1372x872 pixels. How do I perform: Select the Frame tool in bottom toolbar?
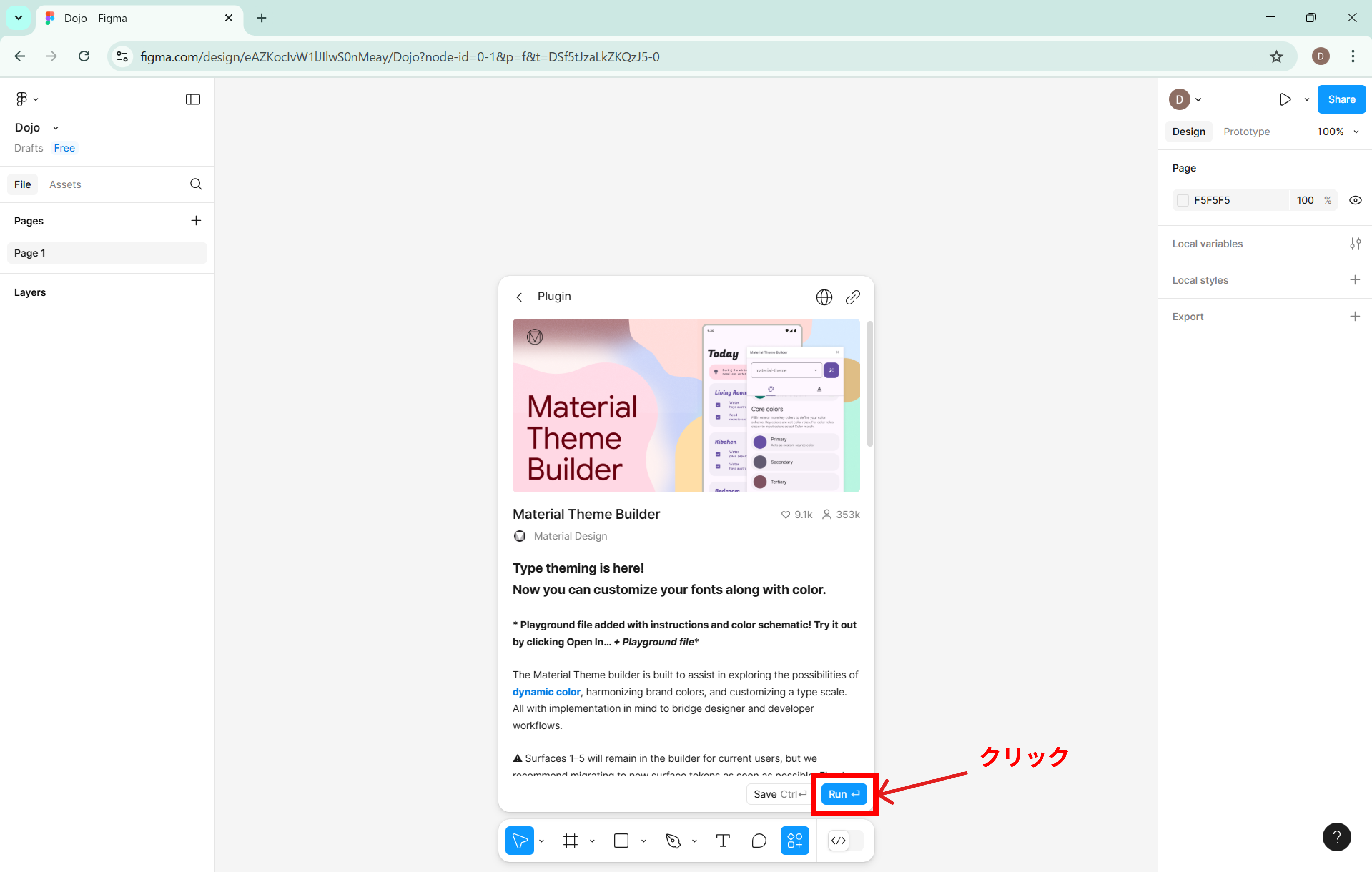pos(570,841)
